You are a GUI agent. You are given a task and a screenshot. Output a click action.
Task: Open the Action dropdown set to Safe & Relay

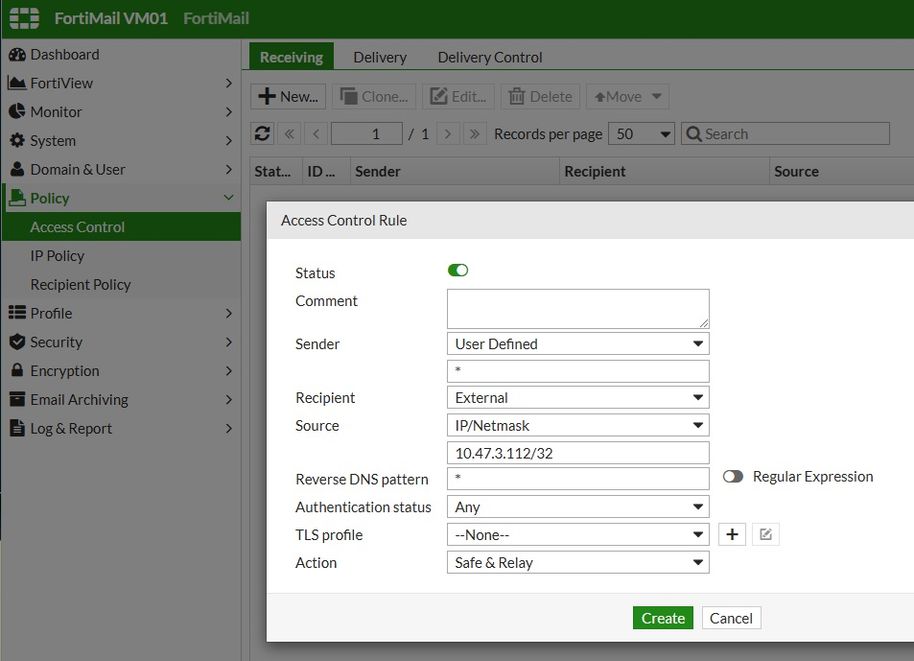coord(578,563)
